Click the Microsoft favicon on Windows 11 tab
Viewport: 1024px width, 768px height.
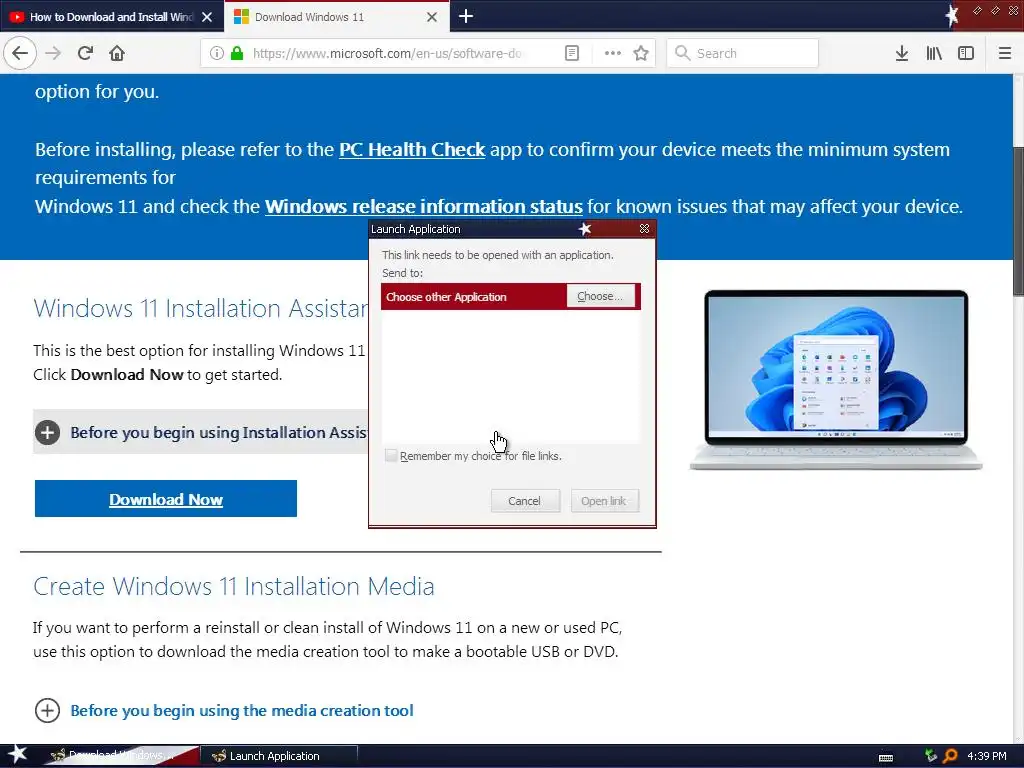241,17
